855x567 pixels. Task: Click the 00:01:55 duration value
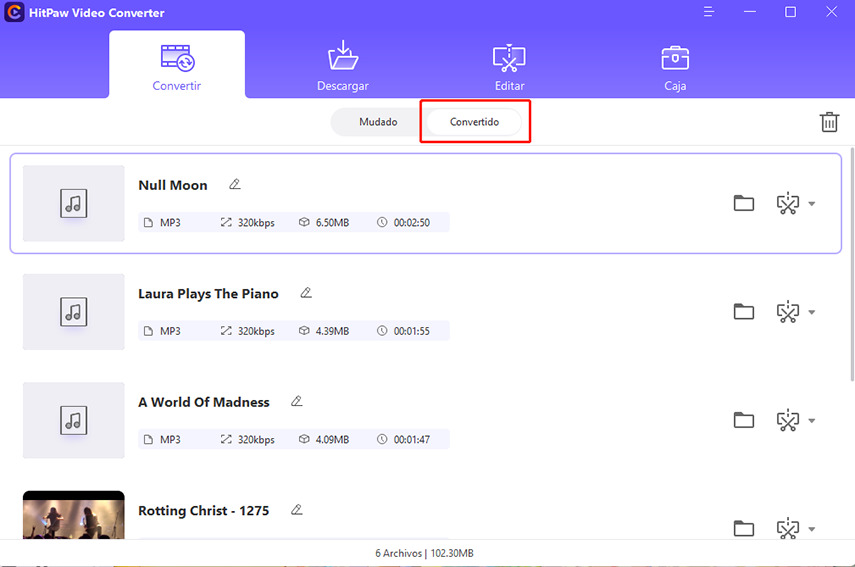(412, 331)
